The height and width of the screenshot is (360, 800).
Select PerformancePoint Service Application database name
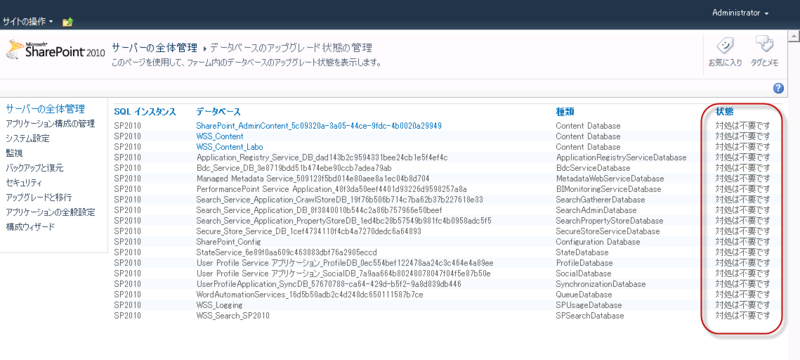[x=332, y=189]
